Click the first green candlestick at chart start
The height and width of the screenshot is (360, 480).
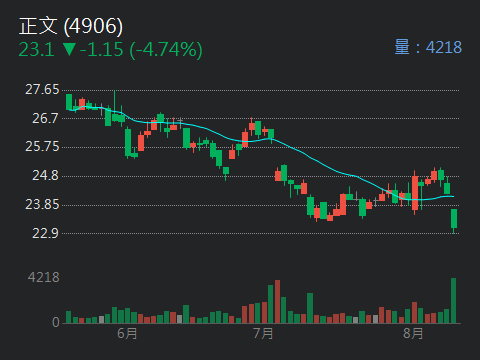69,102
